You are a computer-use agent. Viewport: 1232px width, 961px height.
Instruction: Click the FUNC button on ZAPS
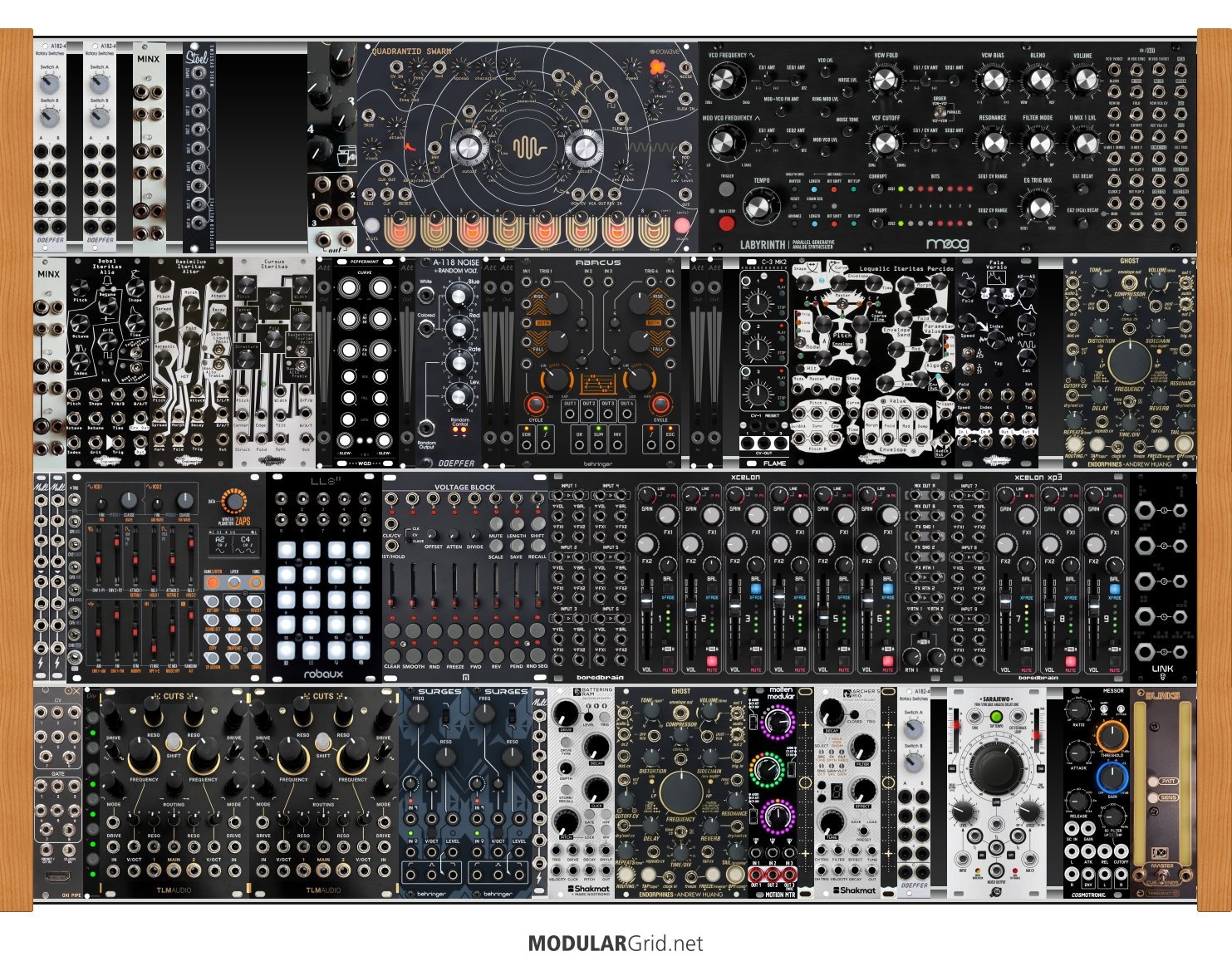pyautogui.click(x=255, y=584)
